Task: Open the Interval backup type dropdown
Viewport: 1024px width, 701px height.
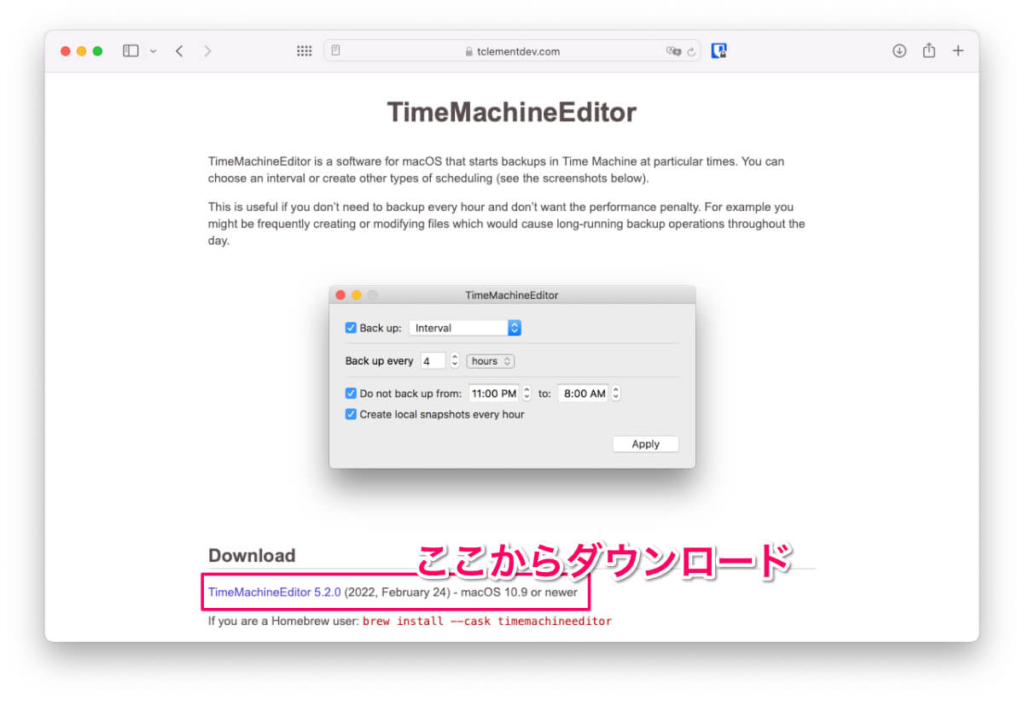Action: coord(465,328)
